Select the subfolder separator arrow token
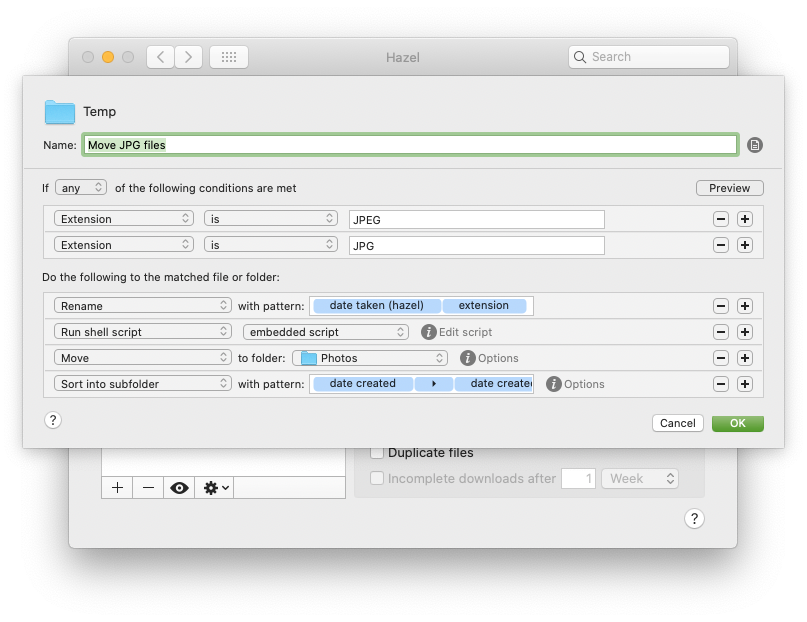 tap(434, 384)
